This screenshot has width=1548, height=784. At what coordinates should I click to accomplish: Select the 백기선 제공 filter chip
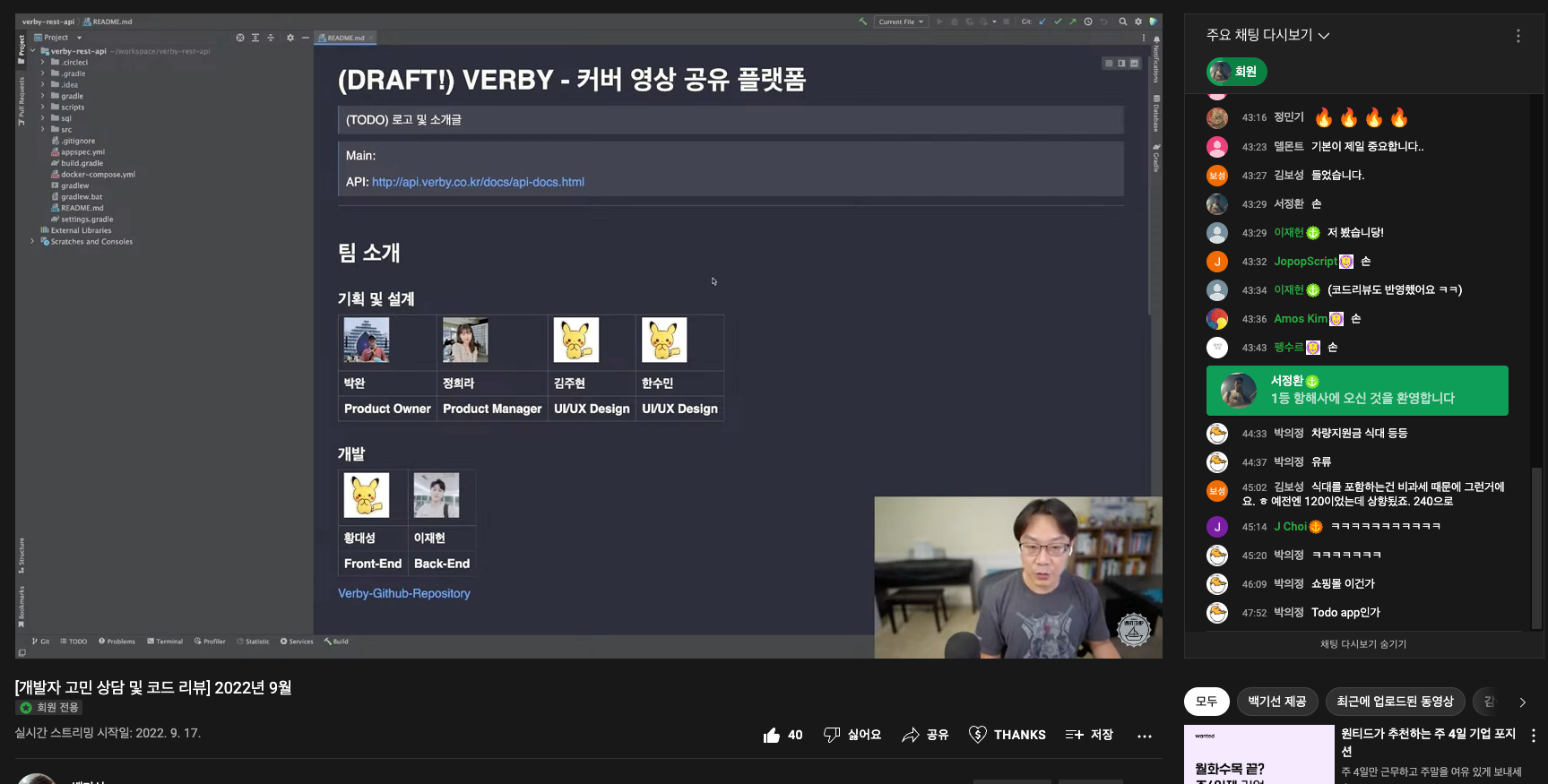(1277, 702)
